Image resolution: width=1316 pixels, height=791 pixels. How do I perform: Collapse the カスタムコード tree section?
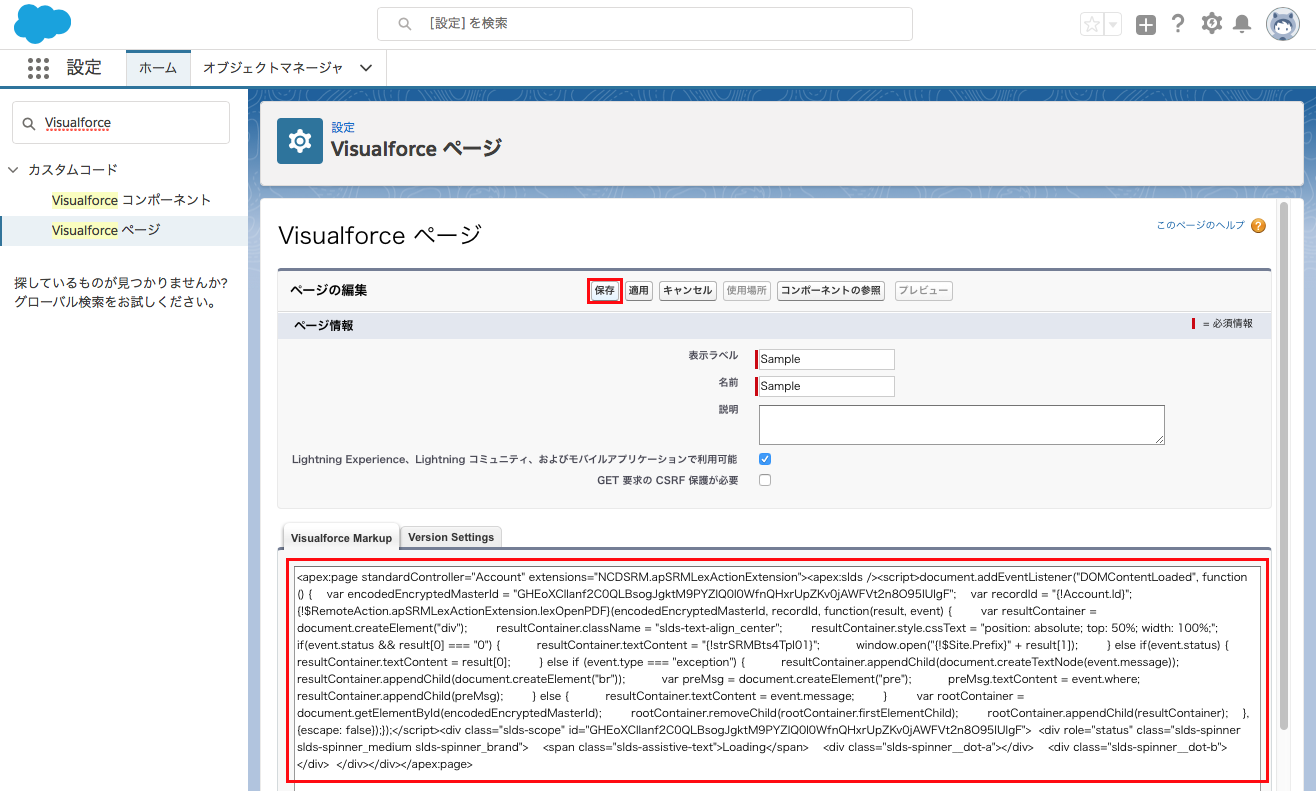[14, 170]
